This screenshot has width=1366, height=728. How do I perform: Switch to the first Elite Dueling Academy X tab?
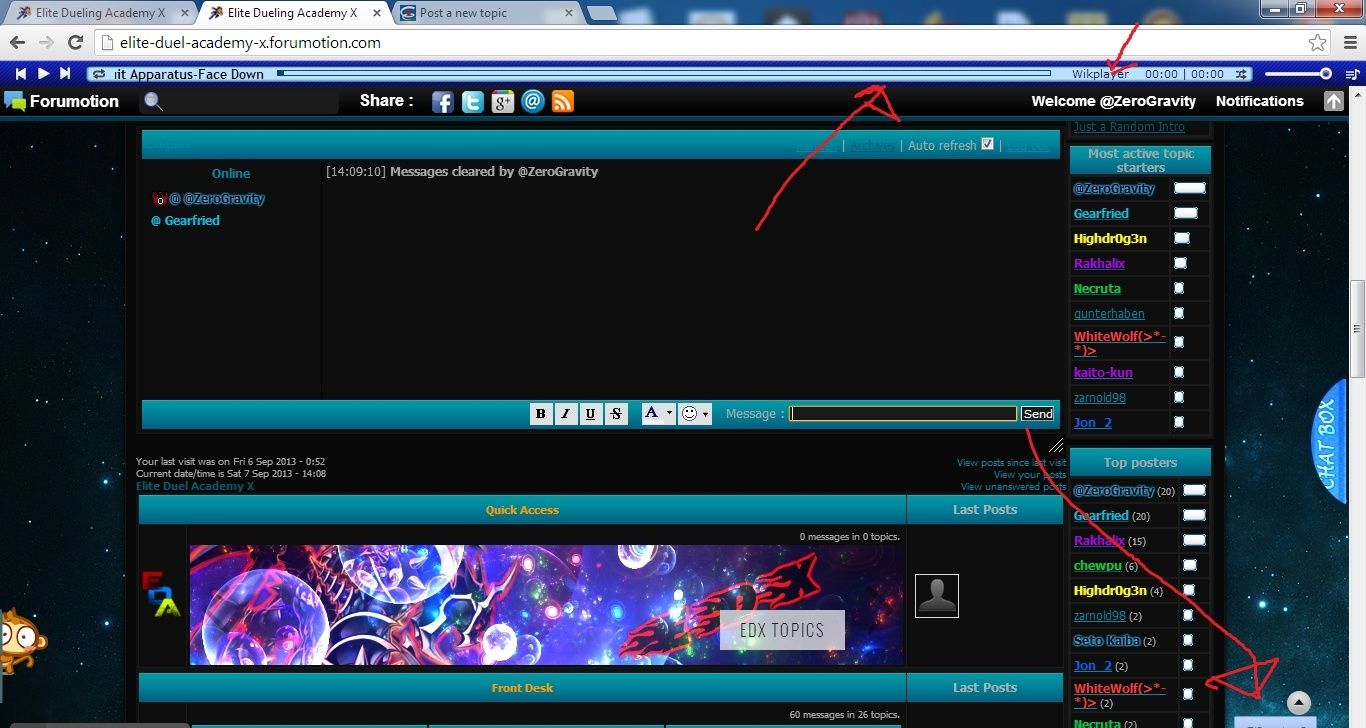coord(99,13)
